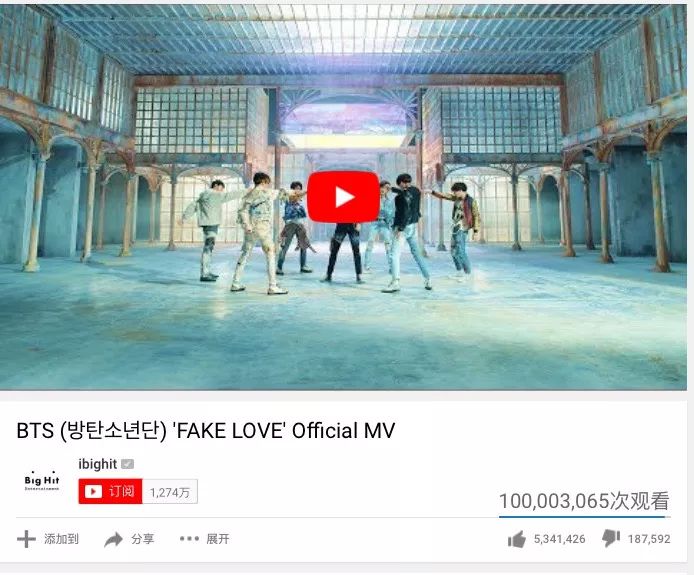The height and width of the screenshot is (575, 694).
Task: Click the three dots more icon
Action: tap(189, 539)
